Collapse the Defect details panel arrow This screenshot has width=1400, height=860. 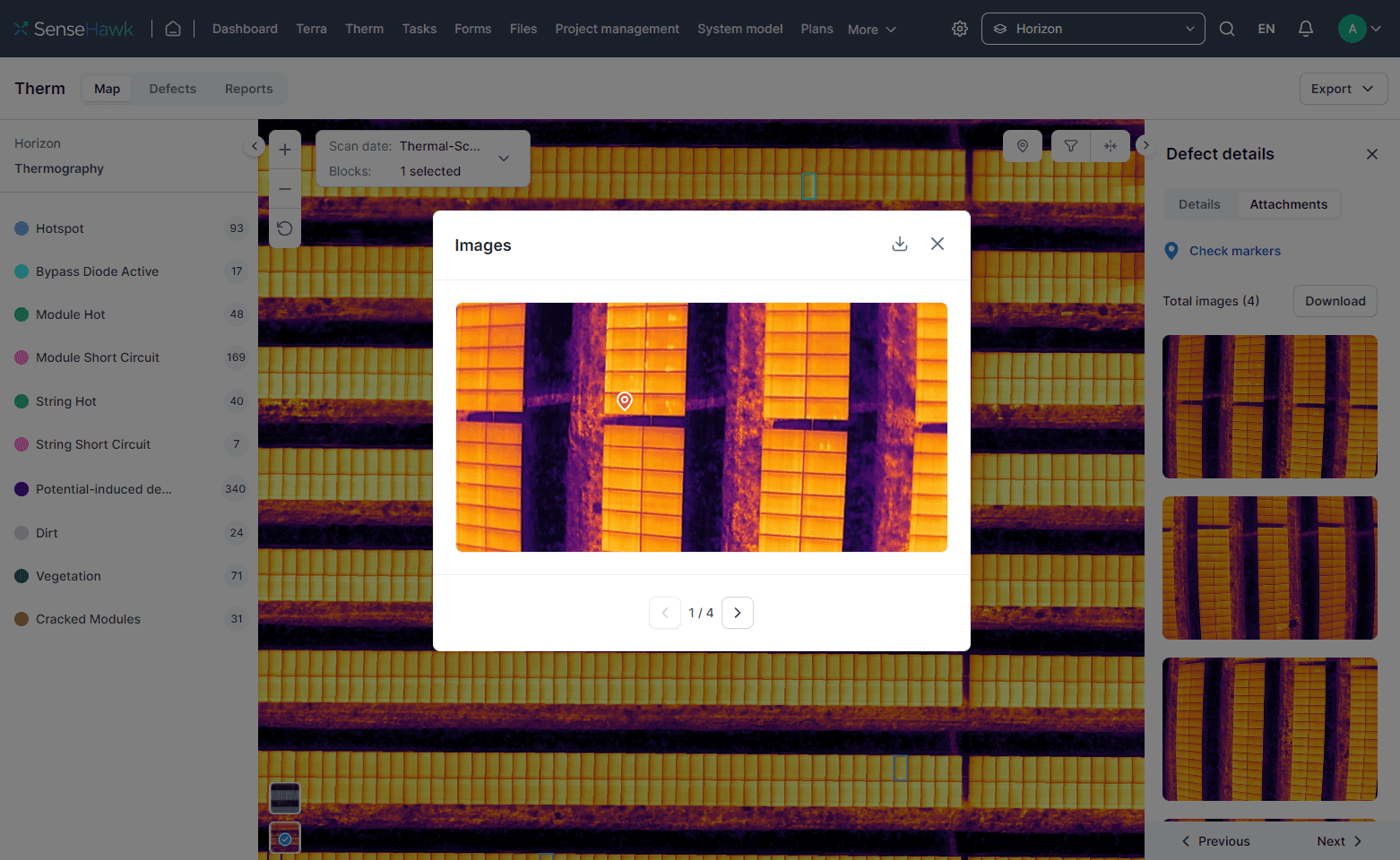[x=1145, y=145]
